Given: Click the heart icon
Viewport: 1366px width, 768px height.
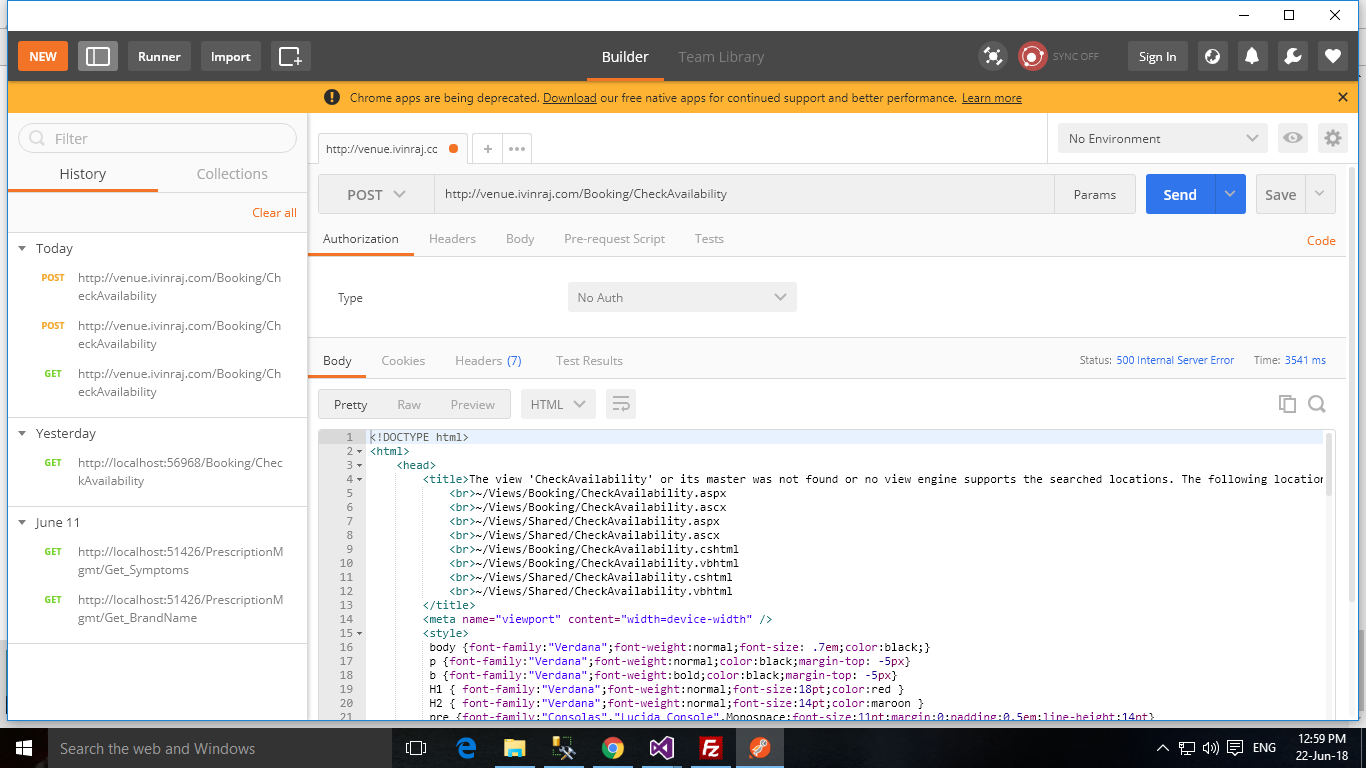Looking at the screenshot, I should tap(1332, 57).
